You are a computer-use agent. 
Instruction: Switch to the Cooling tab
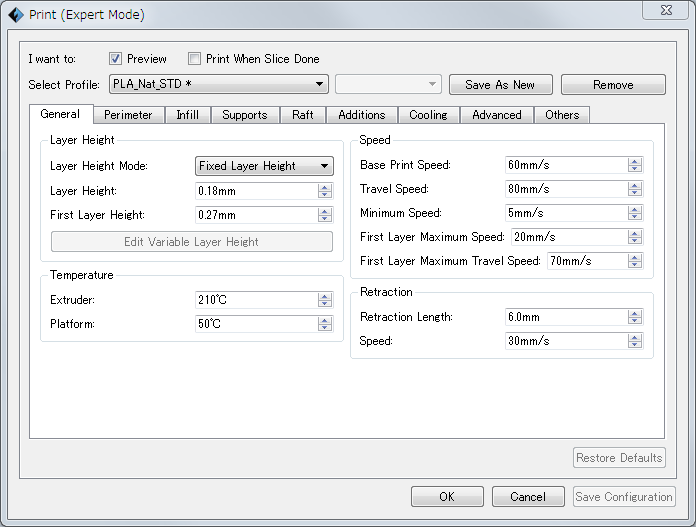pyautogui.click(x=428, y=115)
